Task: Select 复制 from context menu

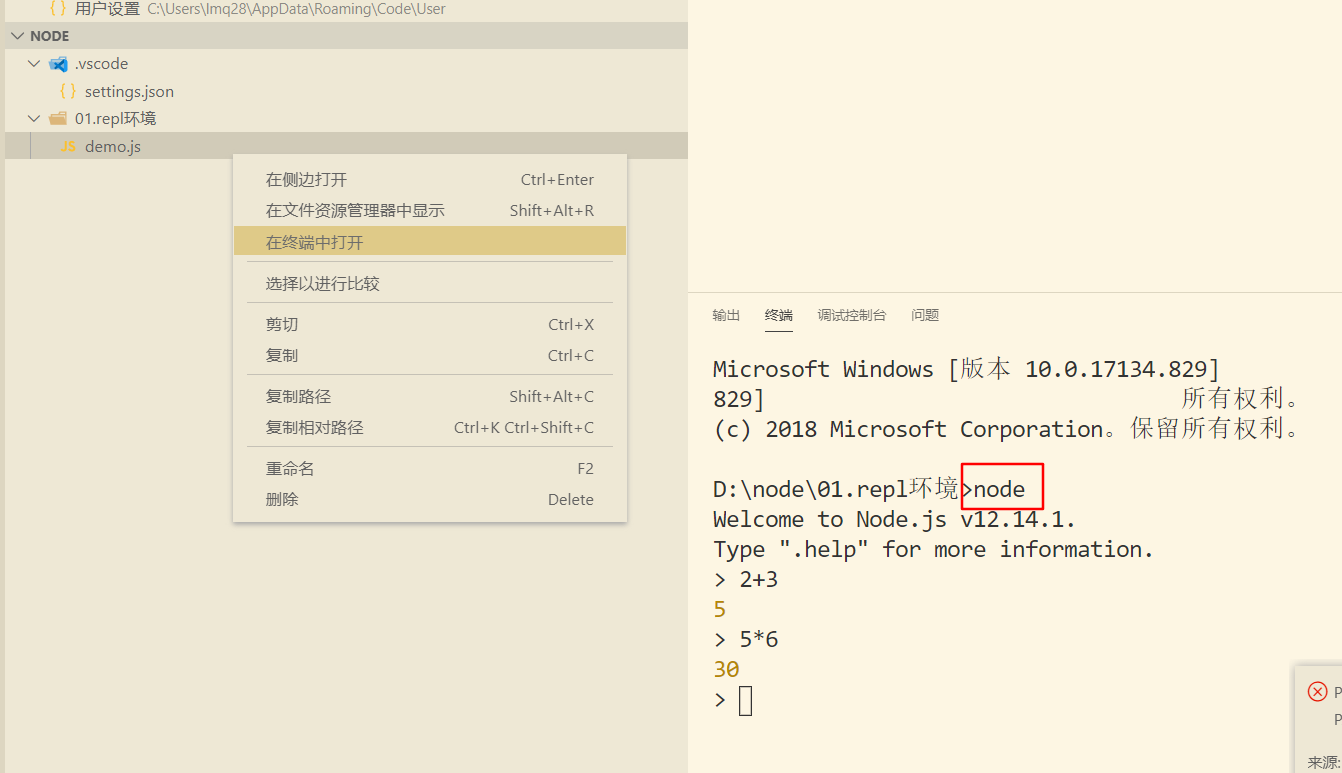Action: point(430,356)
